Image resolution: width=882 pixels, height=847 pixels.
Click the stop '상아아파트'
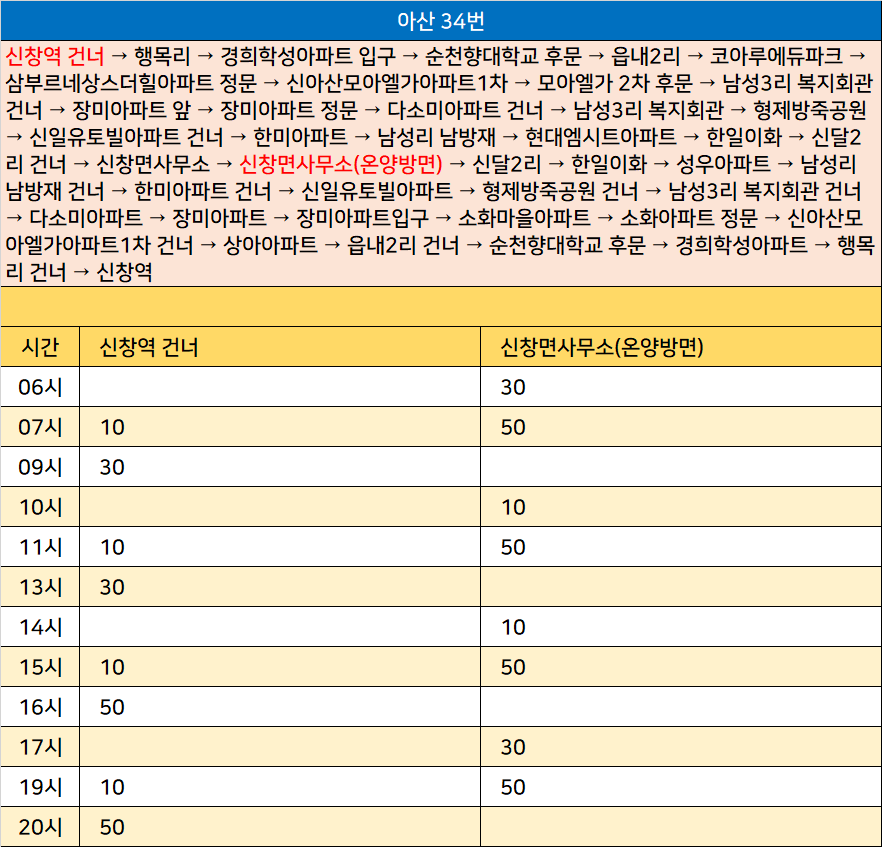(271, 245)
